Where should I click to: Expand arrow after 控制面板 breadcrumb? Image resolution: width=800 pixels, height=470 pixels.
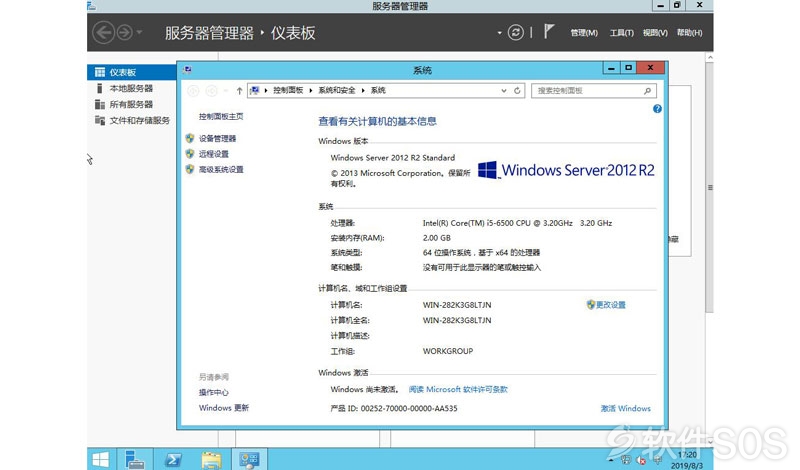(311, 90)
